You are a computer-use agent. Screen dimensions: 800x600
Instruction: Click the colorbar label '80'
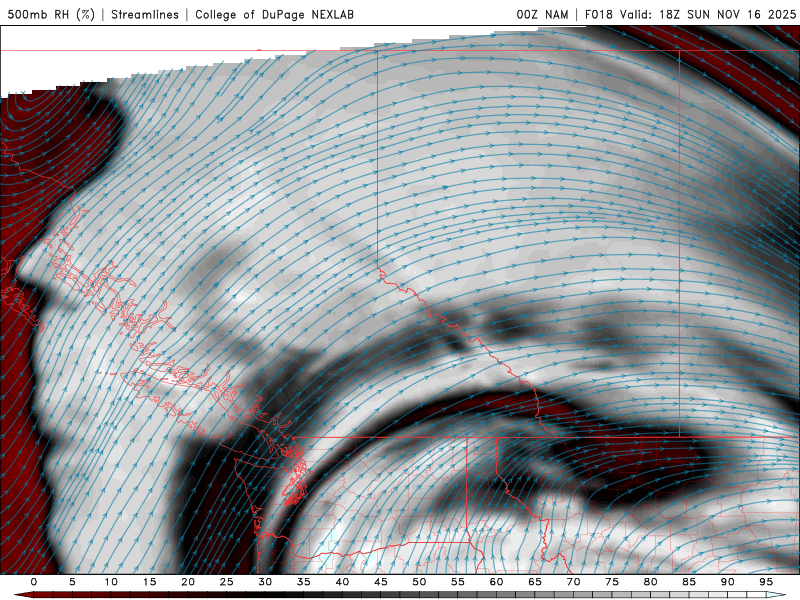[x=650, y=582]
